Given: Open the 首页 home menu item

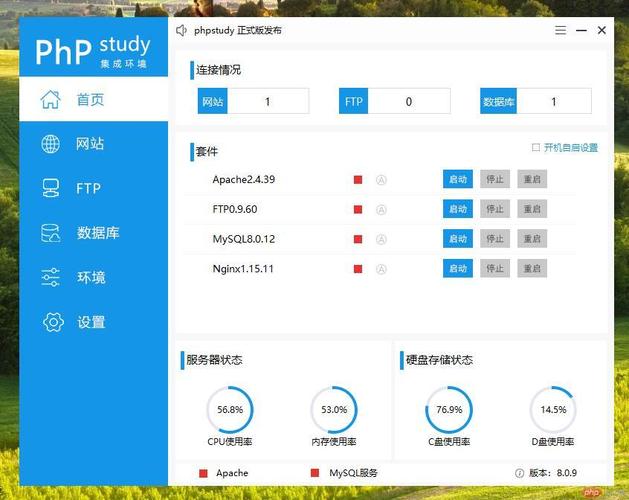Looking at the screenshot, I should (93, 99).
